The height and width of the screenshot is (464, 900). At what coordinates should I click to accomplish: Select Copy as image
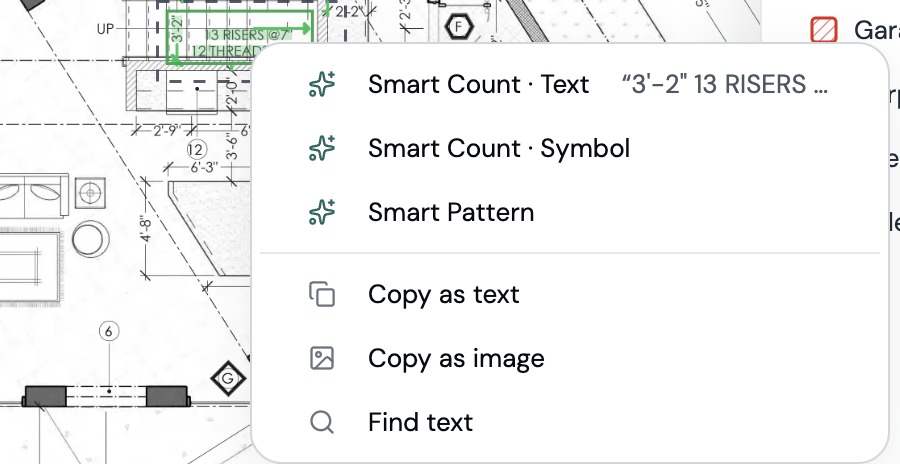coord(569,358)
